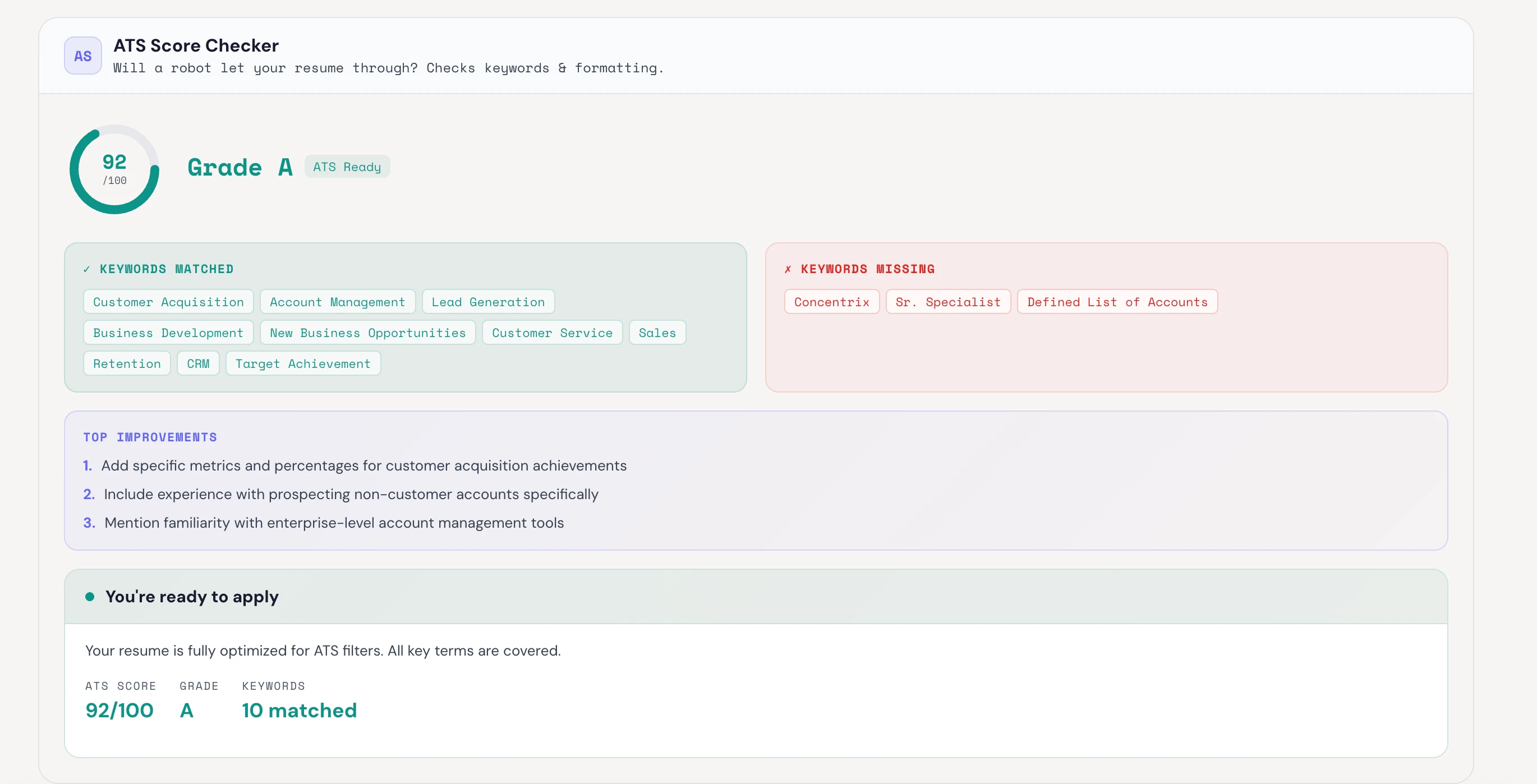
Task: Click the Keywords Matched checkmark icon
Action: pos(86,270)
